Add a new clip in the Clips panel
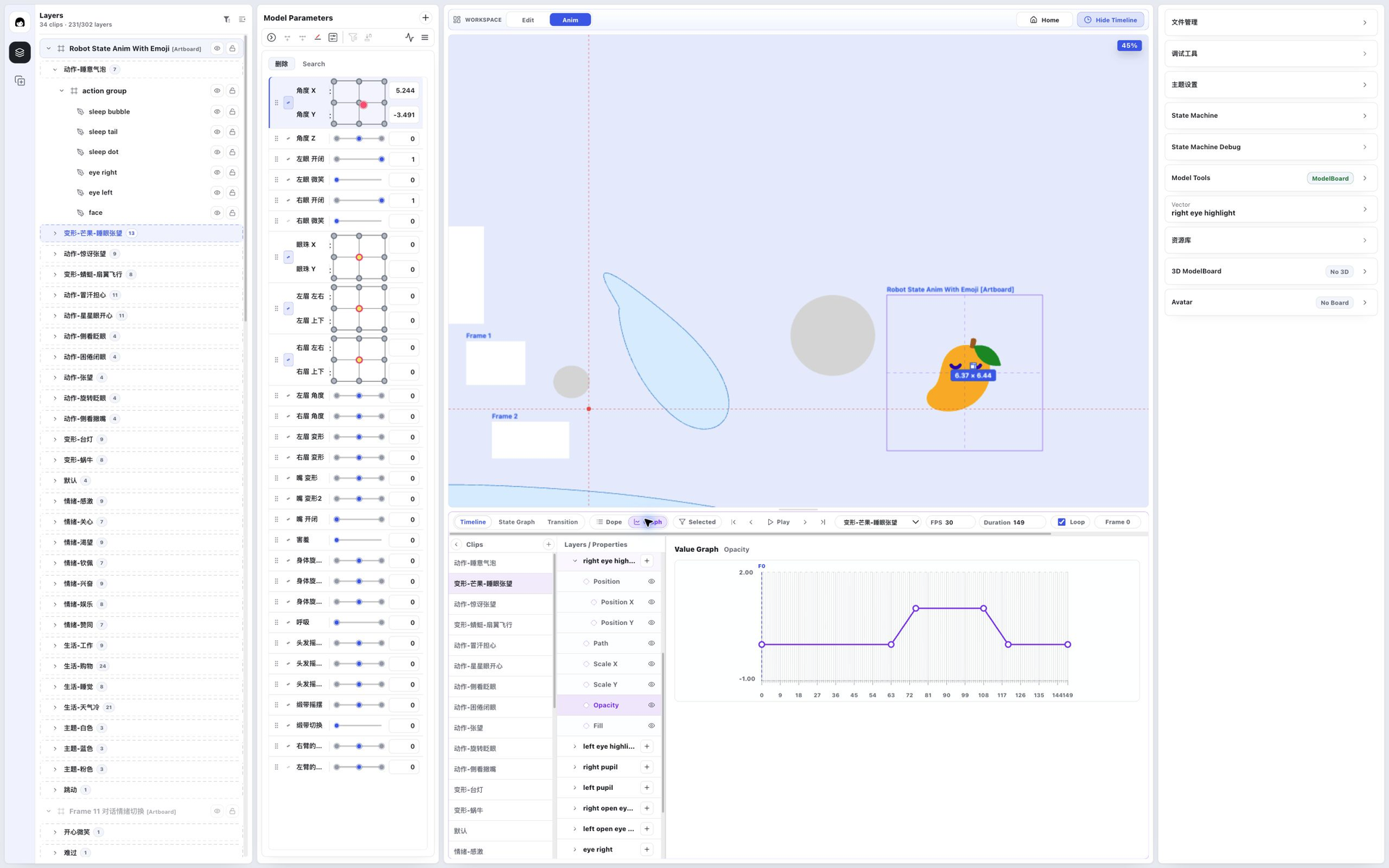 (x=548, y=545)
